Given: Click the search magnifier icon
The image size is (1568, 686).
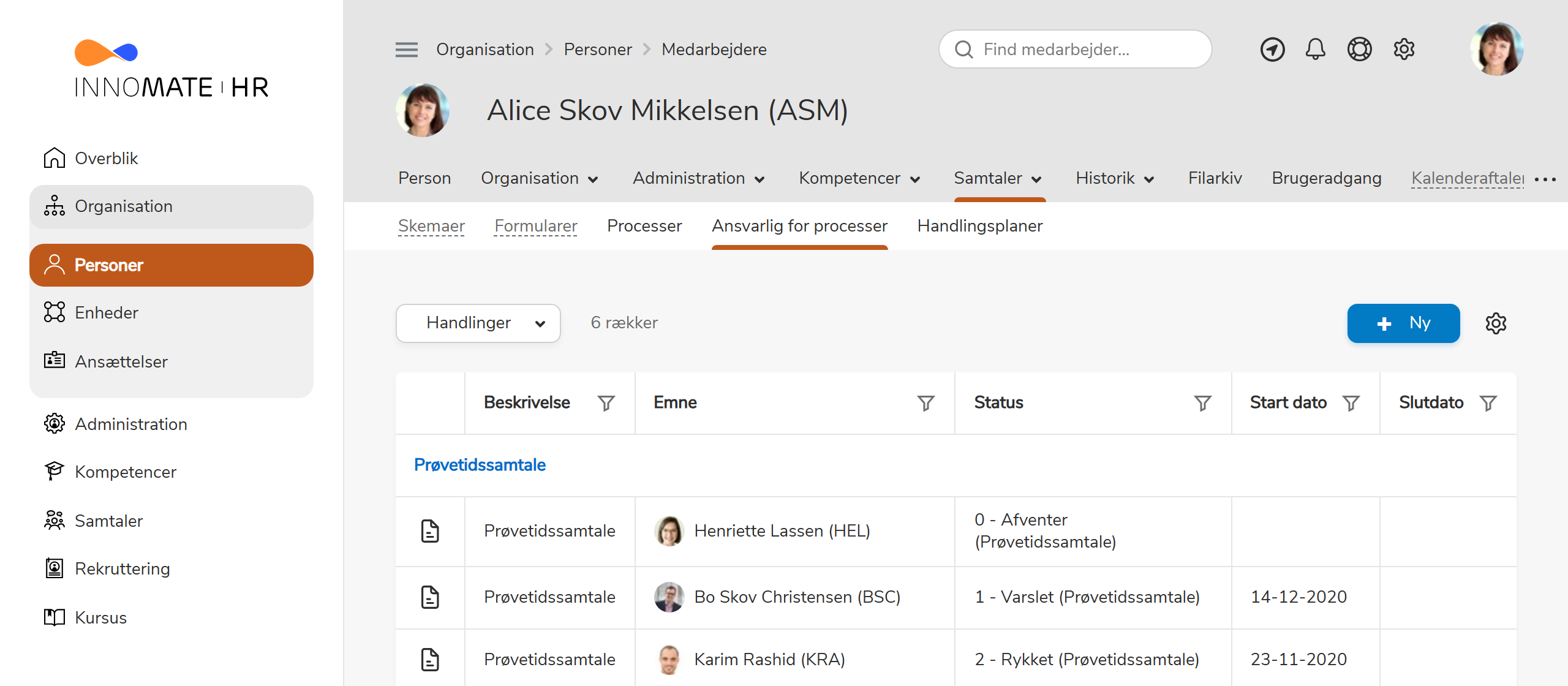Looking at the screenshot, I should 964,50.
